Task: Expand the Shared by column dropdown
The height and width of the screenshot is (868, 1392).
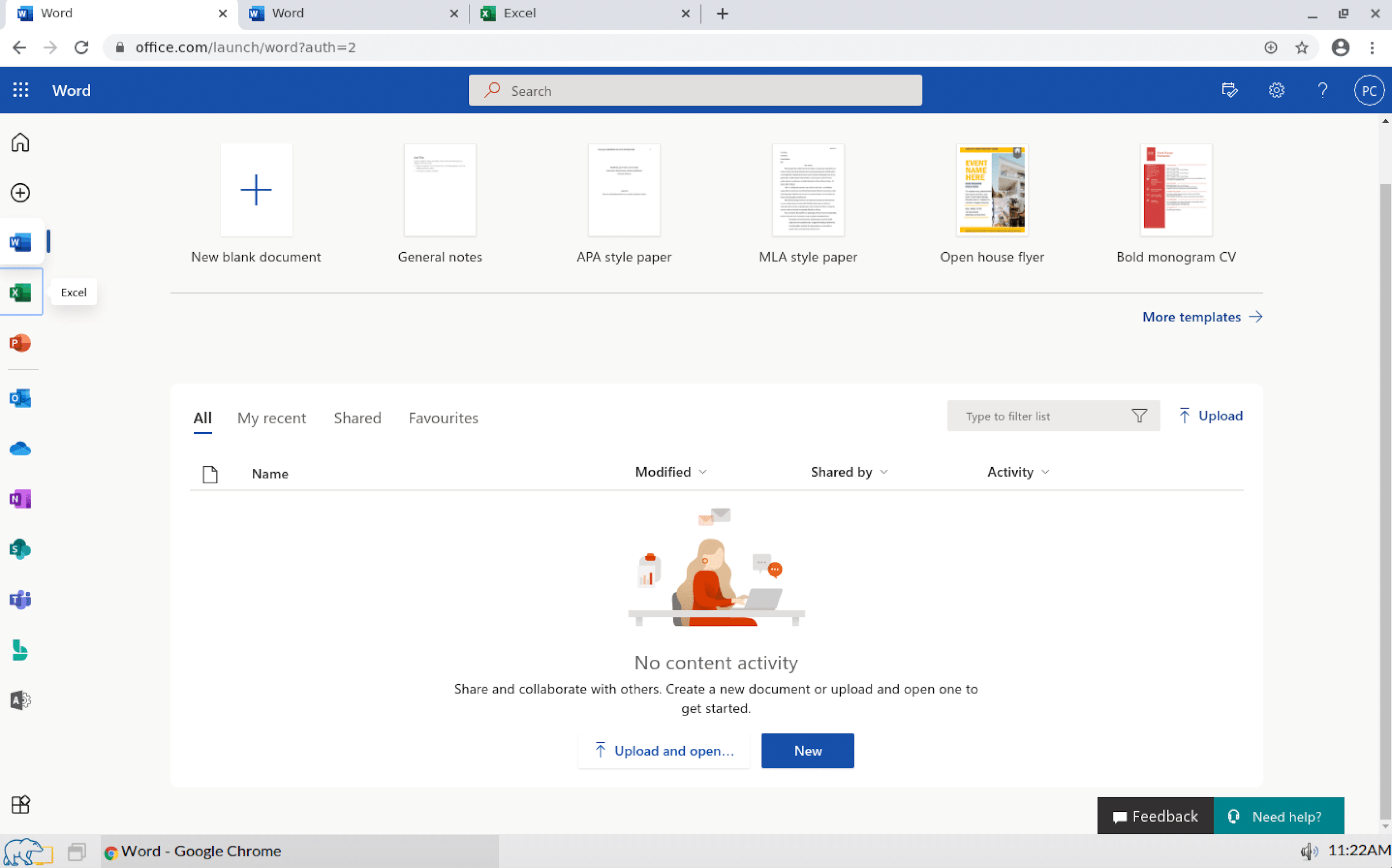Action: pos(884,472)
